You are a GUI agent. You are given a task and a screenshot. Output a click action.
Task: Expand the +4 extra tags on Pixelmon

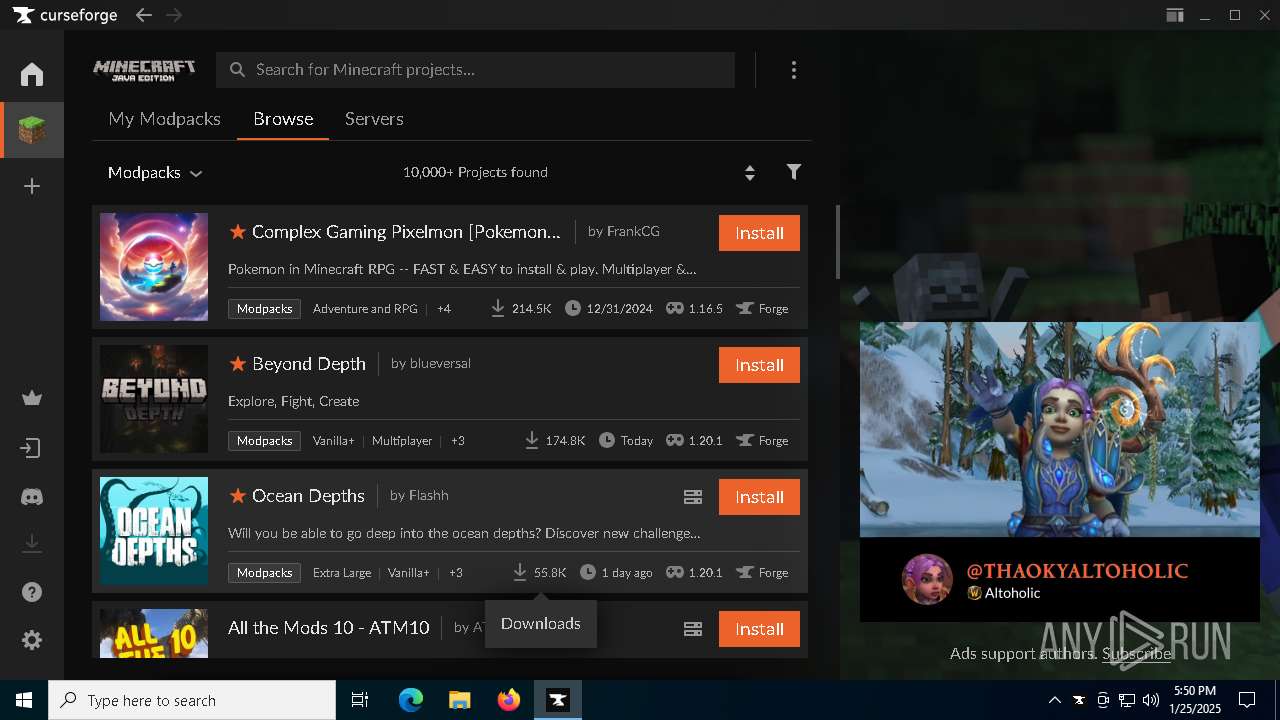pyautogui.click(x=444, y=309)
